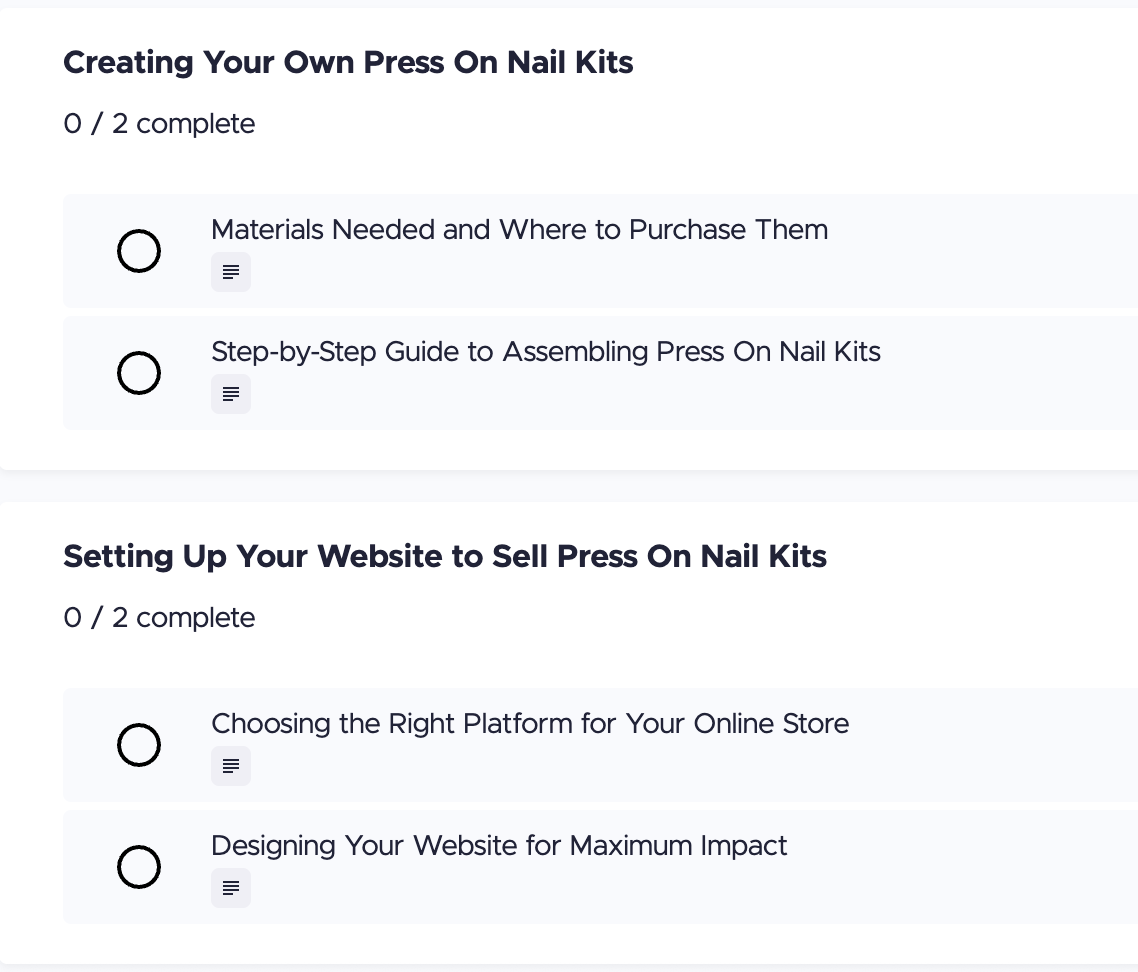Click the document icon below Step-by-Step Guide lesson

(231, 393)
